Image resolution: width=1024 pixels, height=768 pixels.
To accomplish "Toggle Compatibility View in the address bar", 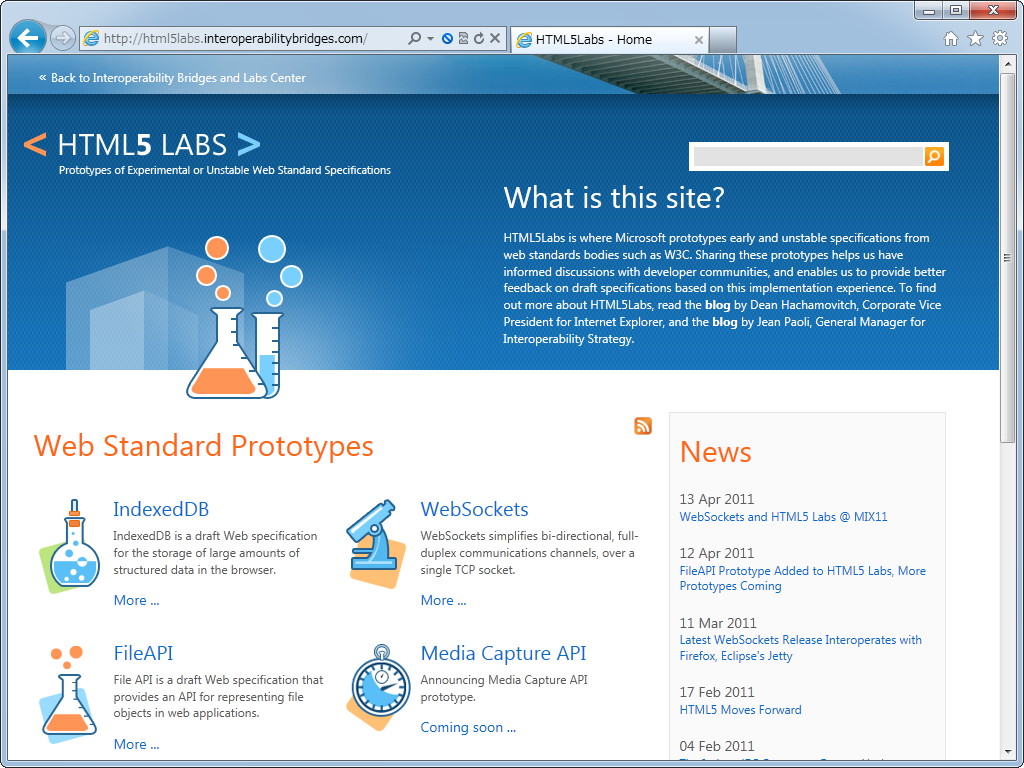I will (463, 38).
